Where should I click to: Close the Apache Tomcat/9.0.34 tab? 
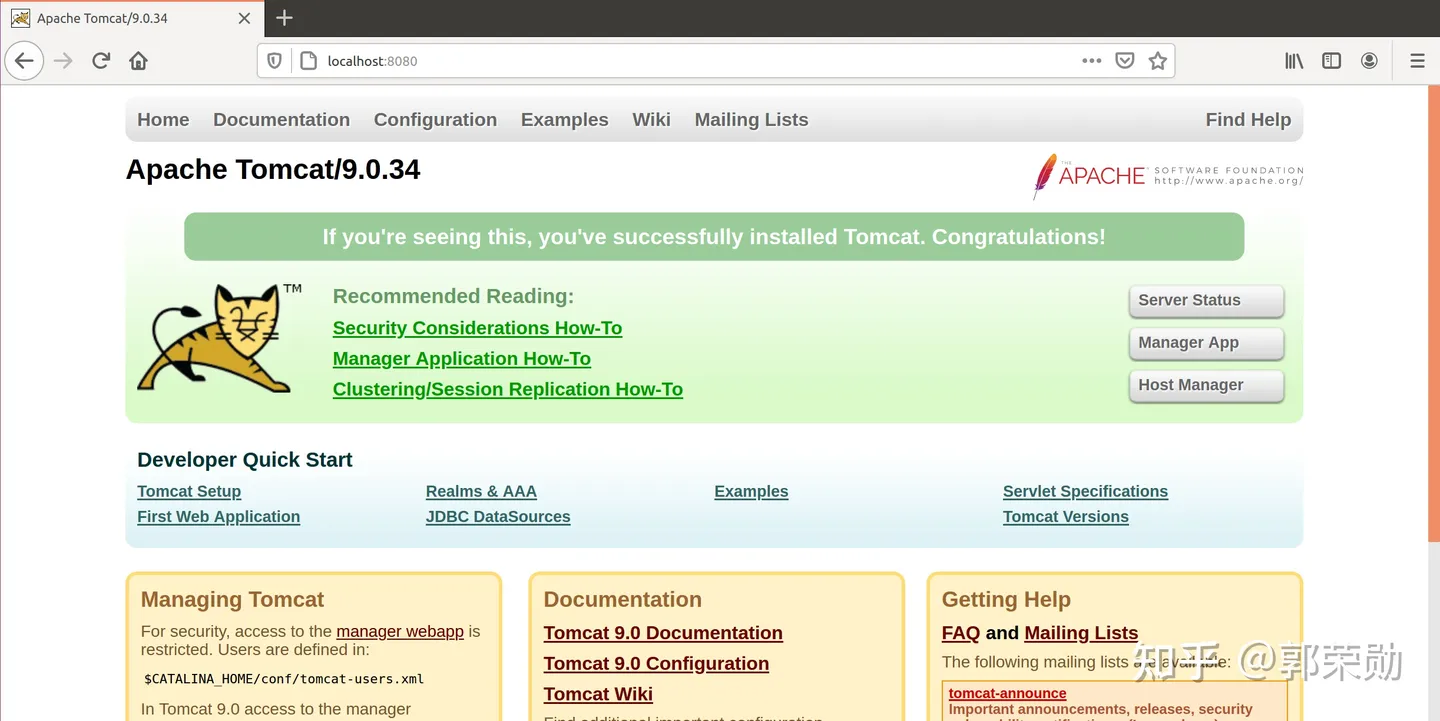coord(245,19)
